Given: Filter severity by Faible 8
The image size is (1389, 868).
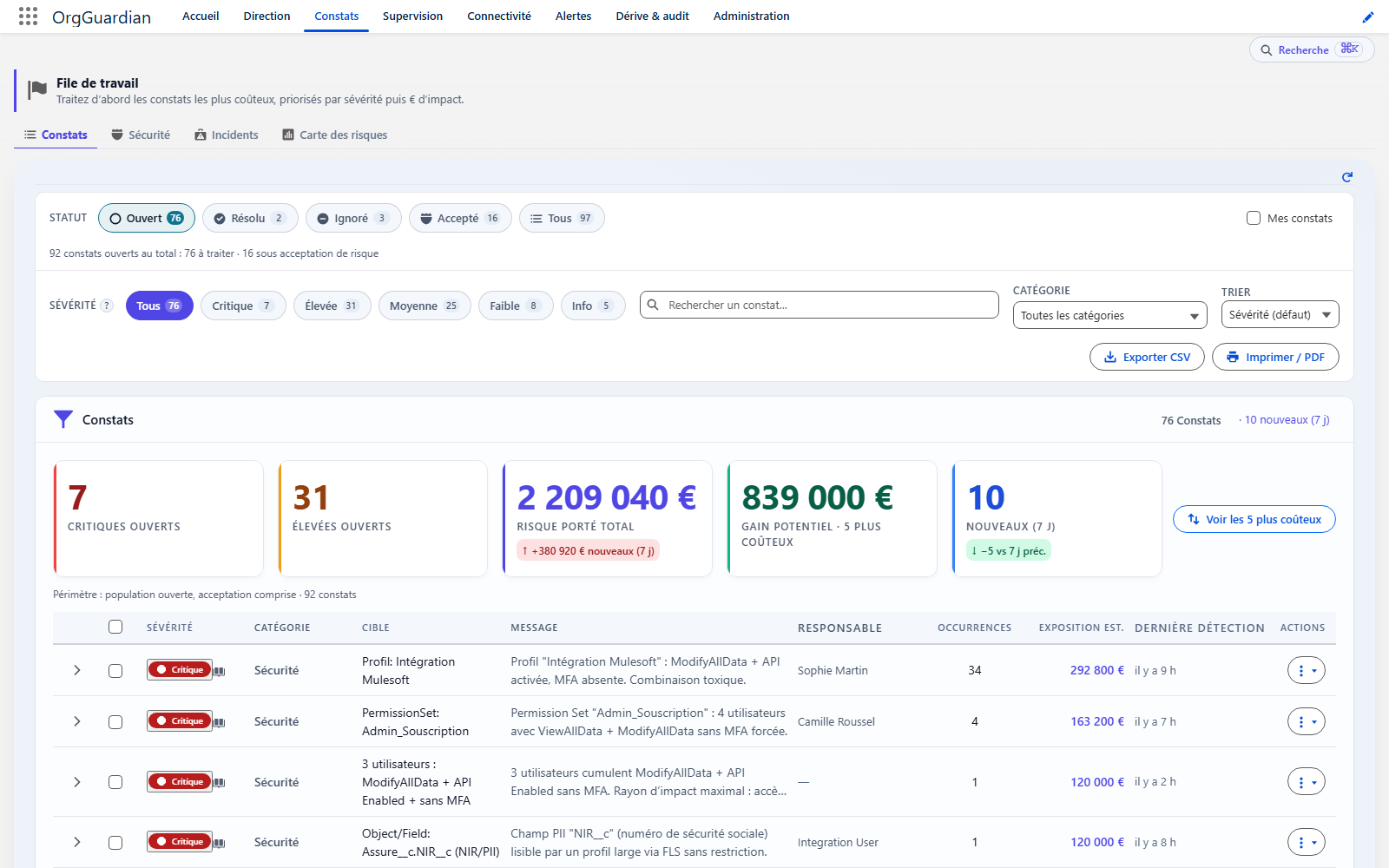Looking at the screenshot, I should click(x=516, y=306).
